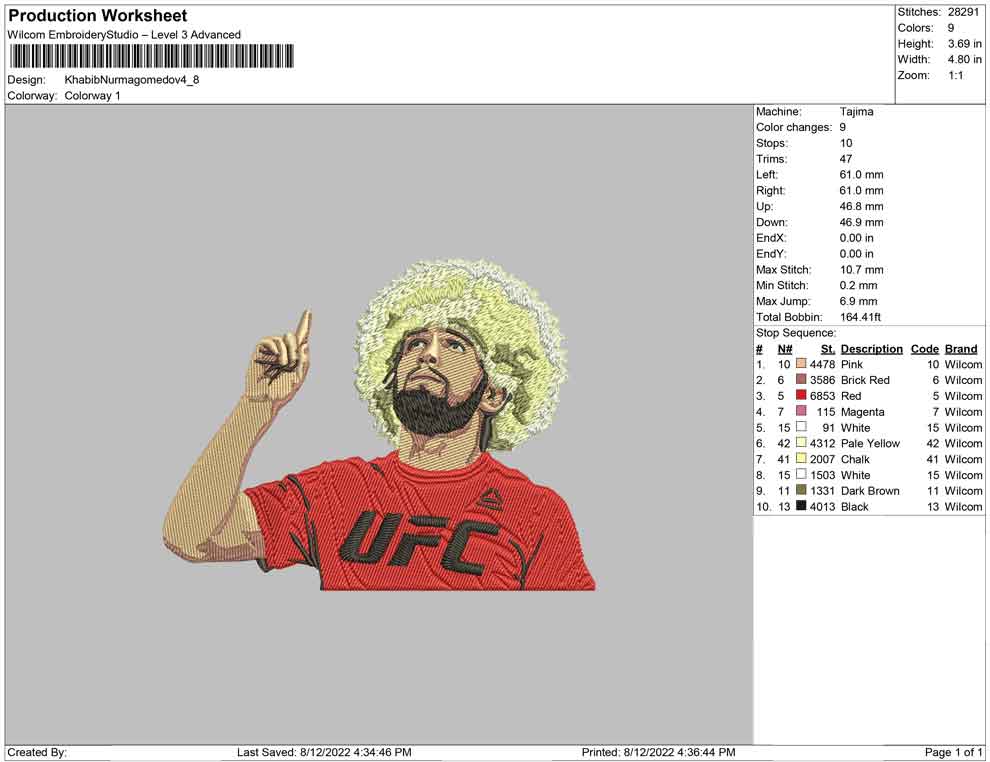The width and height of the screenshot is (990, 762).
Task: Click the EndX value '0.00 in'
Action: pos(857,238)
